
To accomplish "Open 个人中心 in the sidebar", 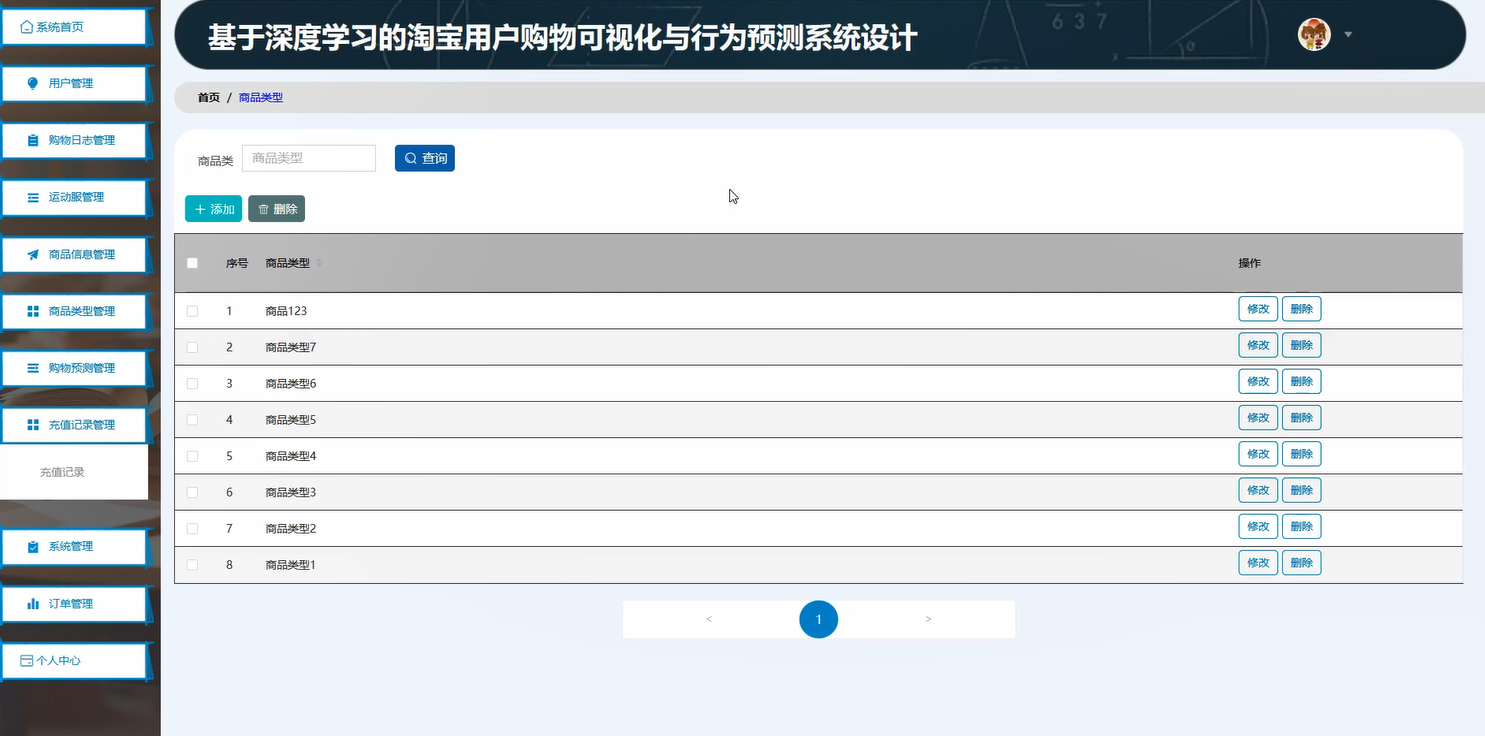I will click(74, 661).
